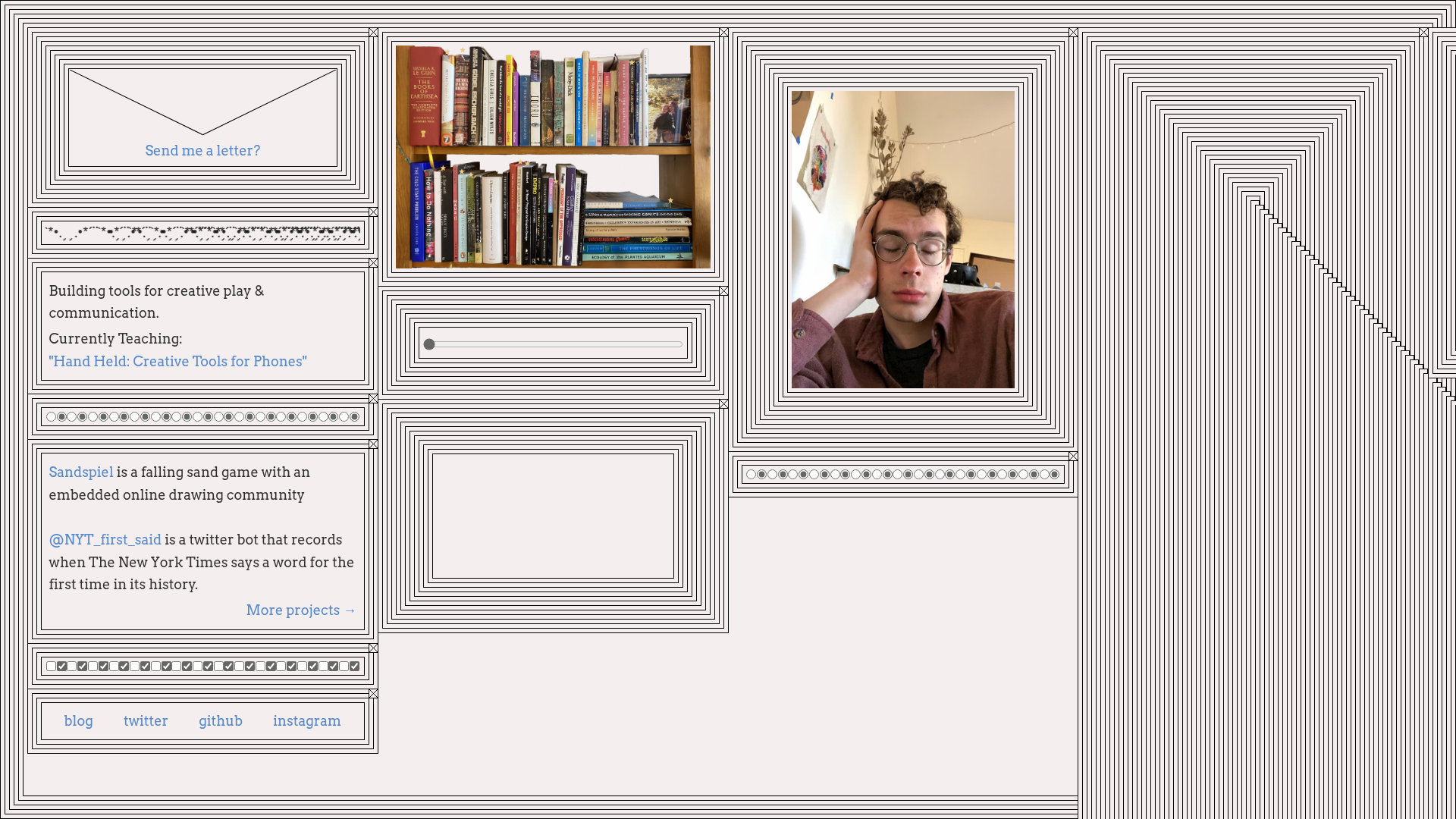Follow the 'More projects →' link

[x=301, y=610]
